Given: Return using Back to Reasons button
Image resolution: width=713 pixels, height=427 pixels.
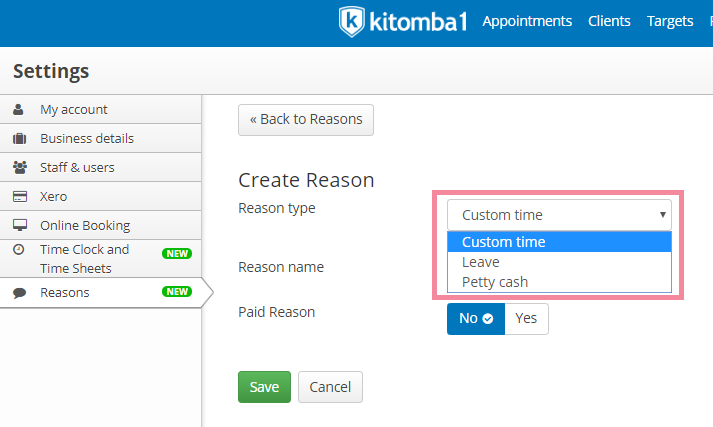Looking at the screenshot, I should tap(306, 120).
